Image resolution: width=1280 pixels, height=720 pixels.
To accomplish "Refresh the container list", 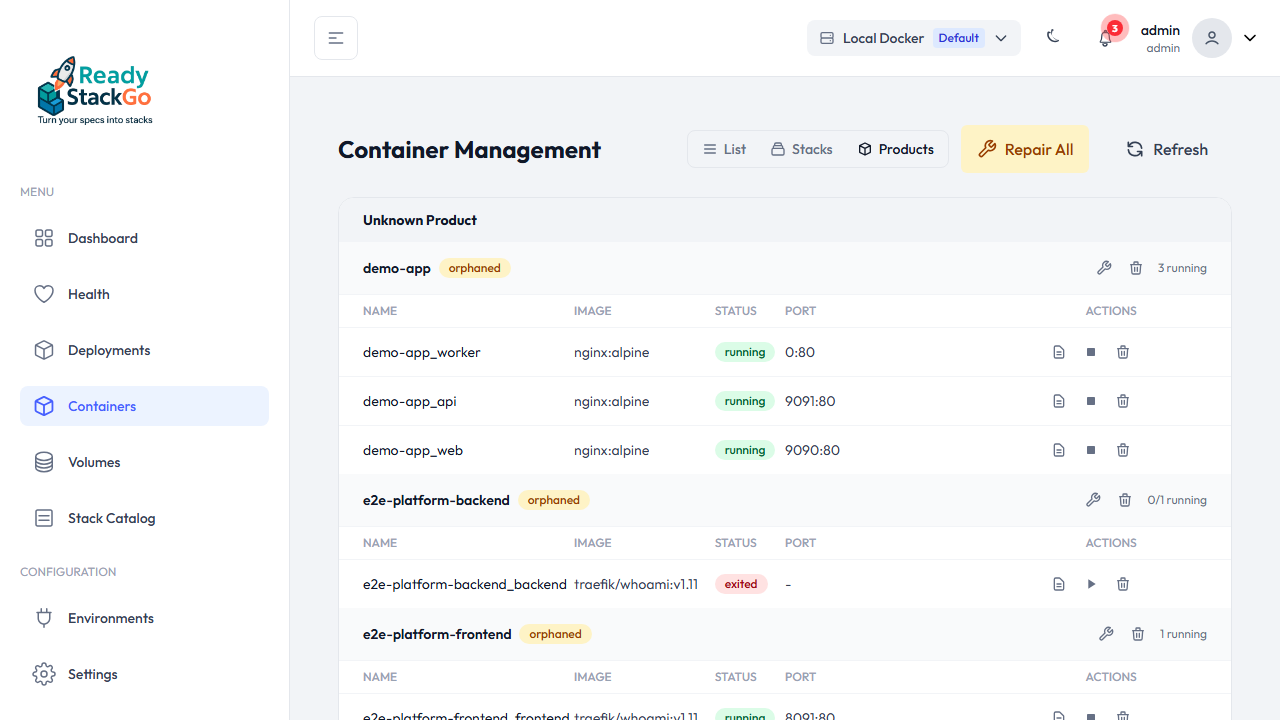I will click(x=1167, y=148).
